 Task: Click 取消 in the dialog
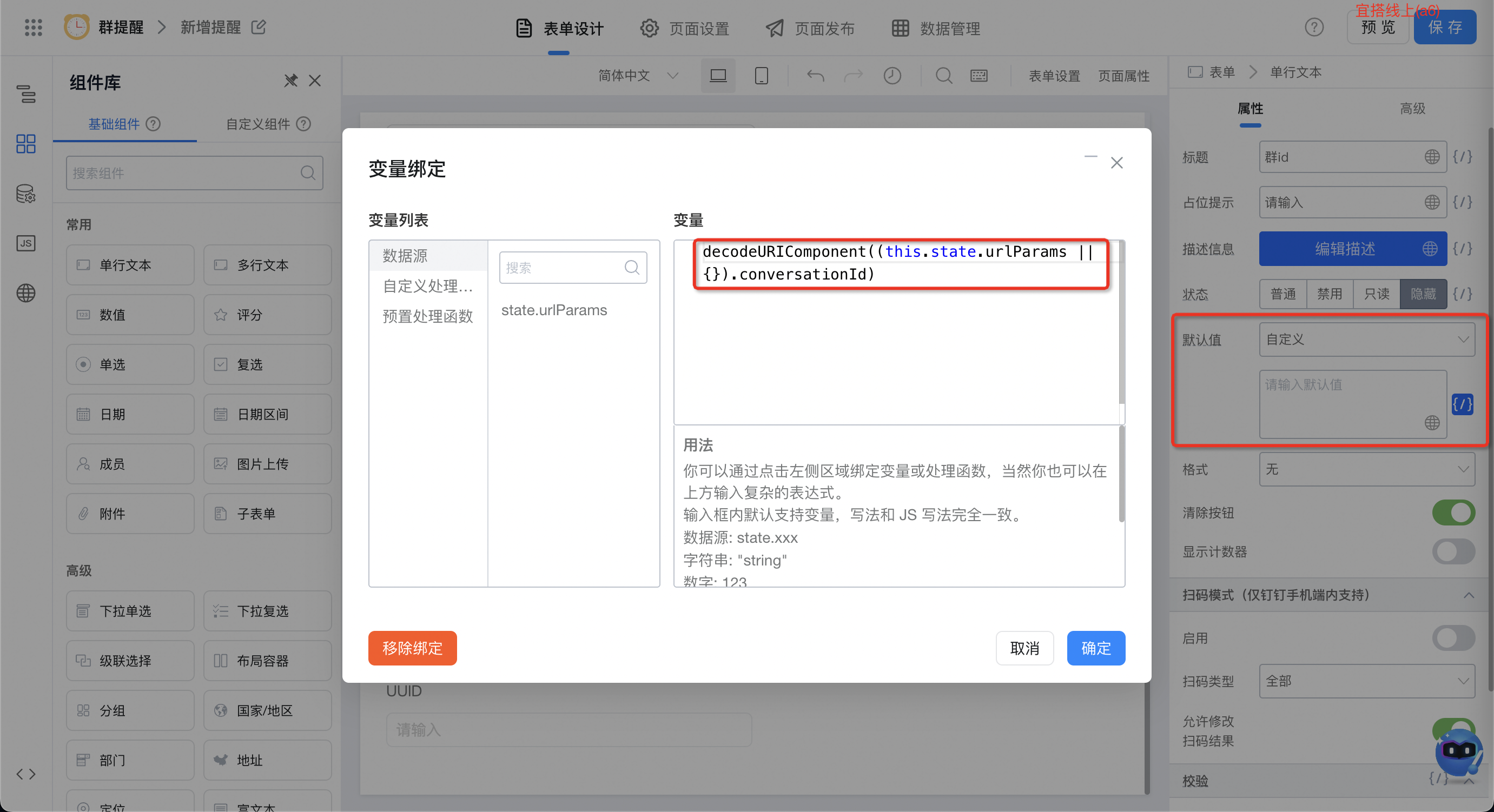pos(1025,648)
